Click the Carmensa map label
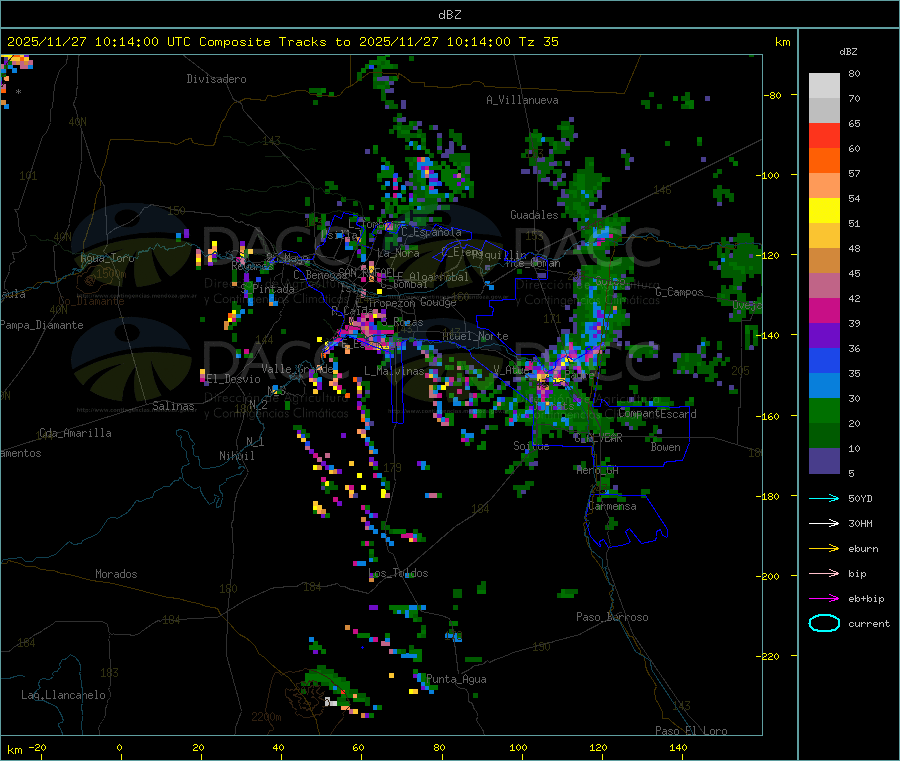This screenshot has height=761, width=900. 612,506
